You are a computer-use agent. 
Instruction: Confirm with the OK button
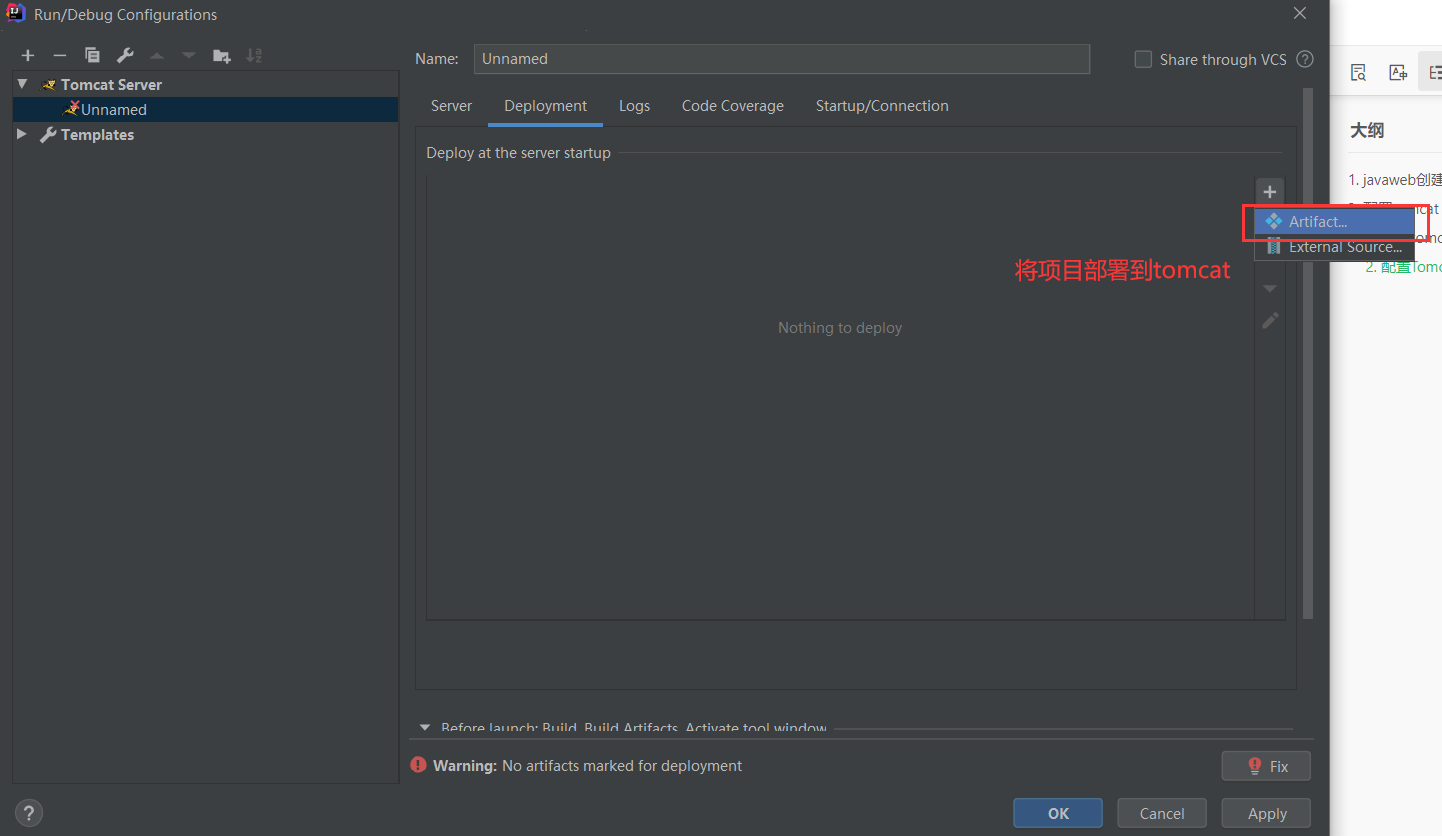[1058, 813]
